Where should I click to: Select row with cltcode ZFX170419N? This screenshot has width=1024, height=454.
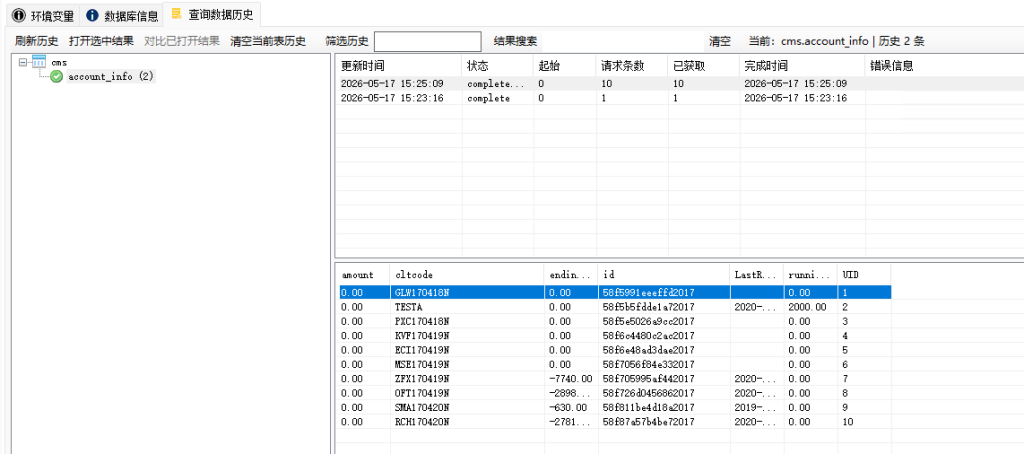pyautogui.click(x=614, y=379)
